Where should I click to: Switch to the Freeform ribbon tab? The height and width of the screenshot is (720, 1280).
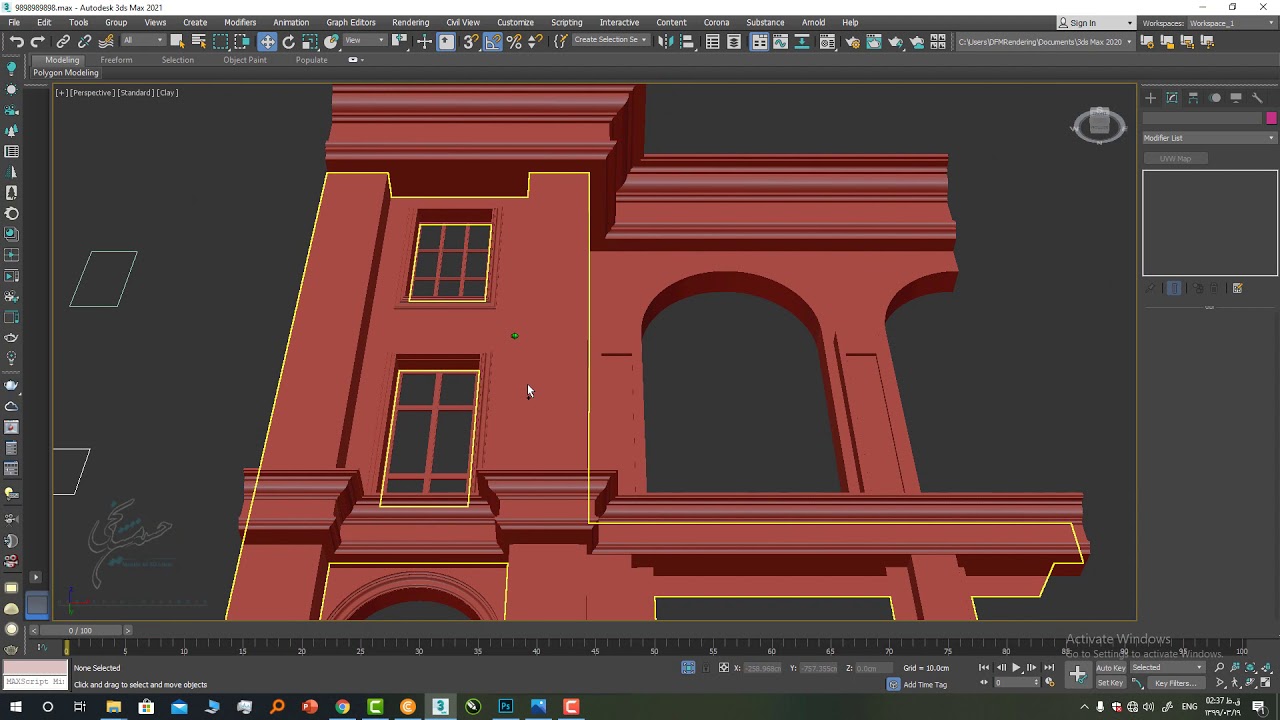pos(116,60)
